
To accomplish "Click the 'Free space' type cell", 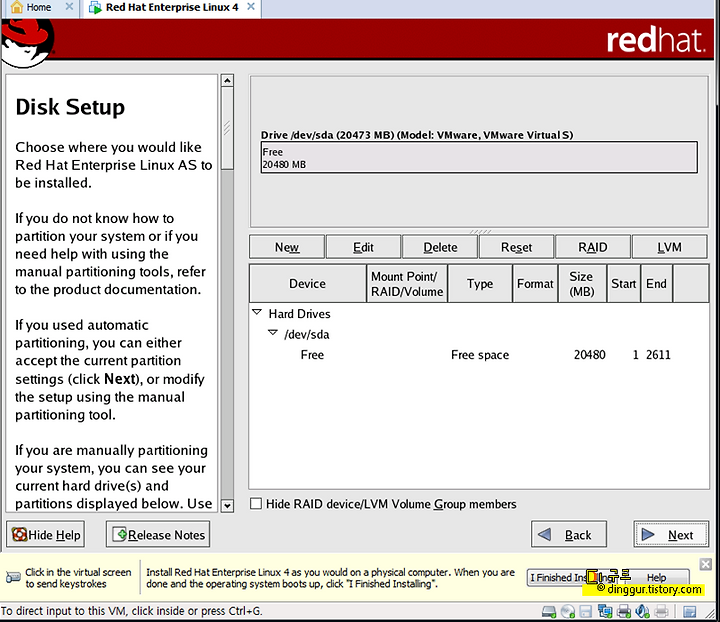I will point(480,355).
